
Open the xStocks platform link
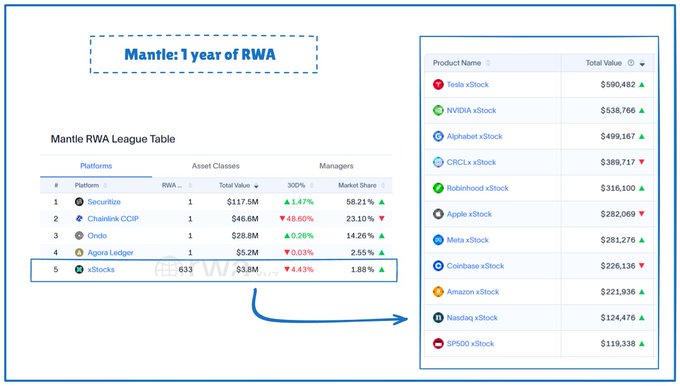[101, 269]
